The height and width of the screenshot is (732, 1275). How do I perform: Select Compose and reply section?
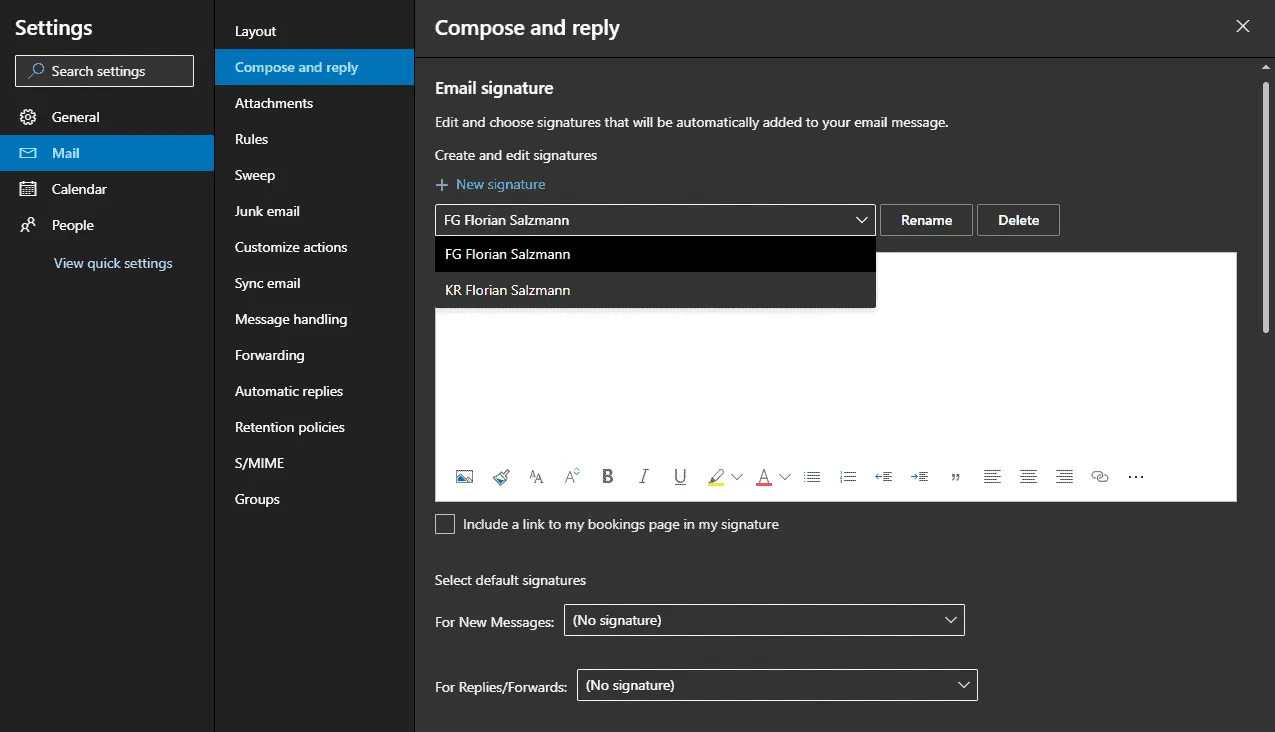314,67
